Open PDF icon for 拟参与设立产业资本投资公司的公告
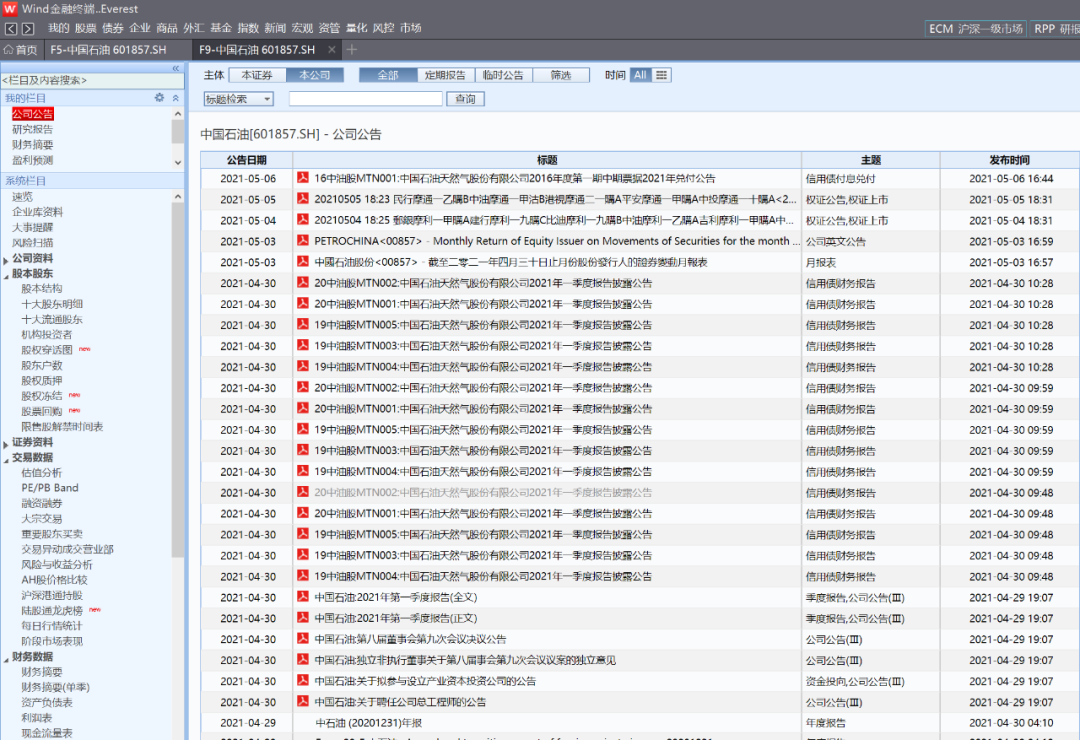Image resolution: width=1080 pixels, height=740 pixels. 302,681
